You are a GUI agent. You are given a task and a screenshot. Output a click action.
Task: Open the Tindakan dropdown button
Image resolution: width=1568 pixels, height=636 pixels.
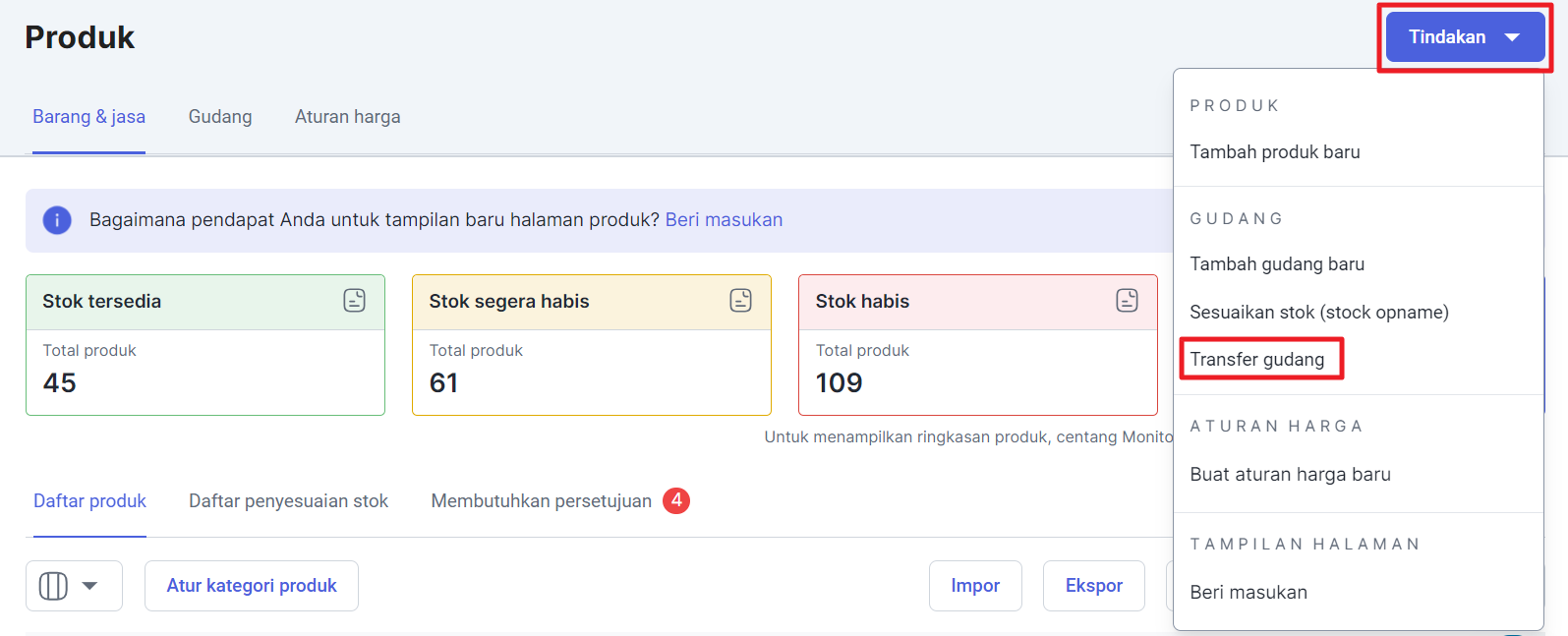point(1465,37)
